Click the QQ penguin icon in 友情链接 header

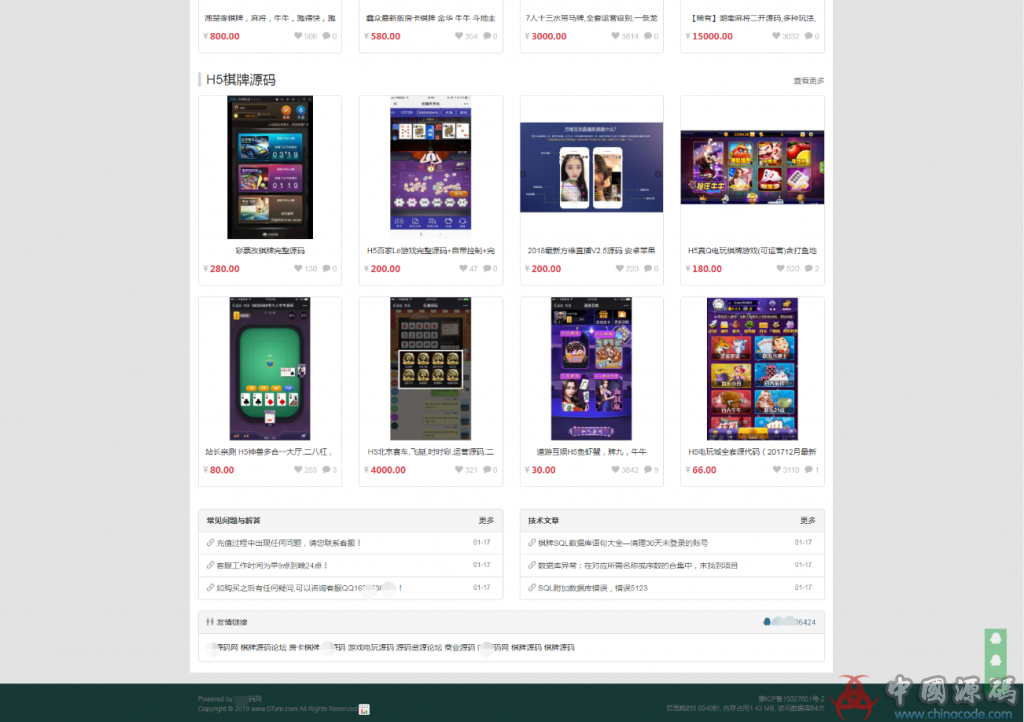[766, 622]
